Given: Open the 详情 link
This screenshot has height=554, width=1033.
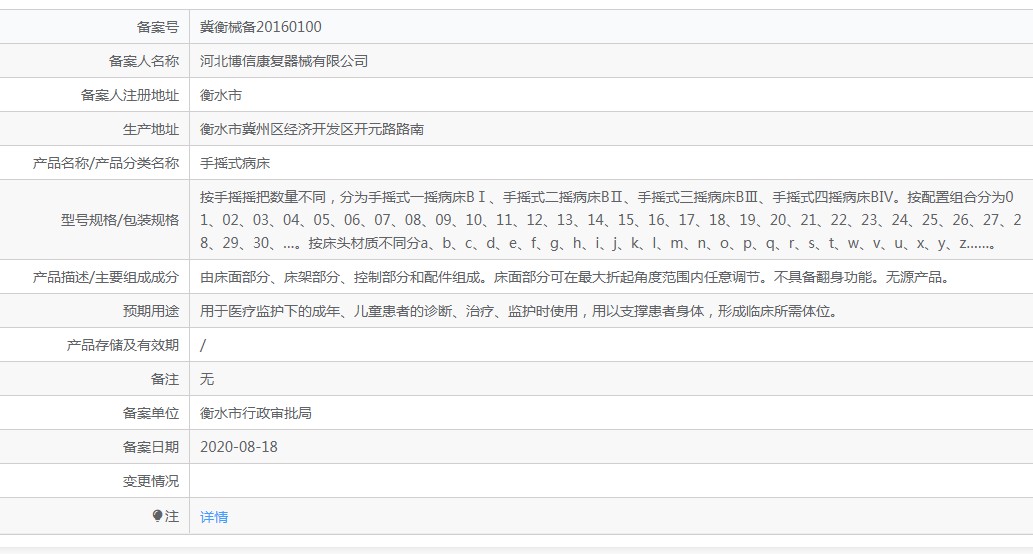Looking at the screenshot, I should tap(214, 517).
